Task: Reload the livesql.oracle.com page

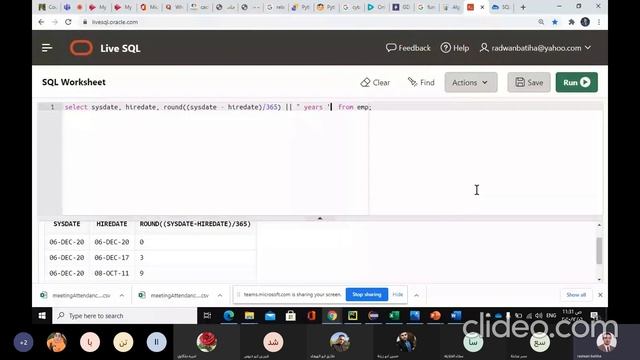Action: 68,22
